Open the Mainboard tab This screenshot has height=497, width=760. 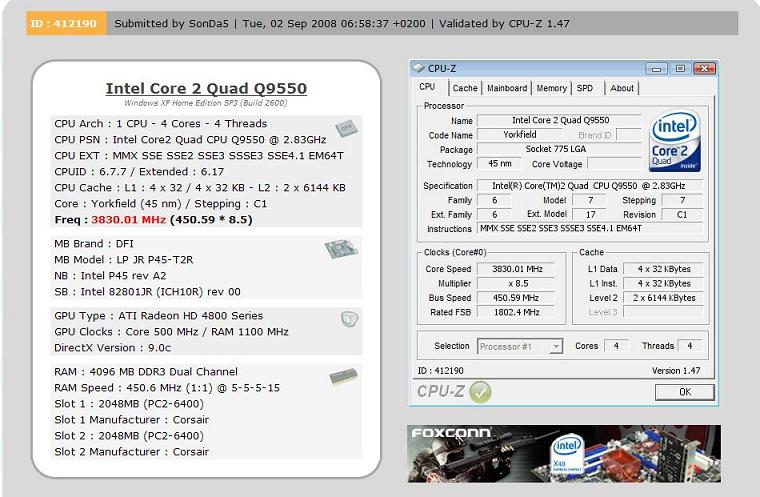507,88
